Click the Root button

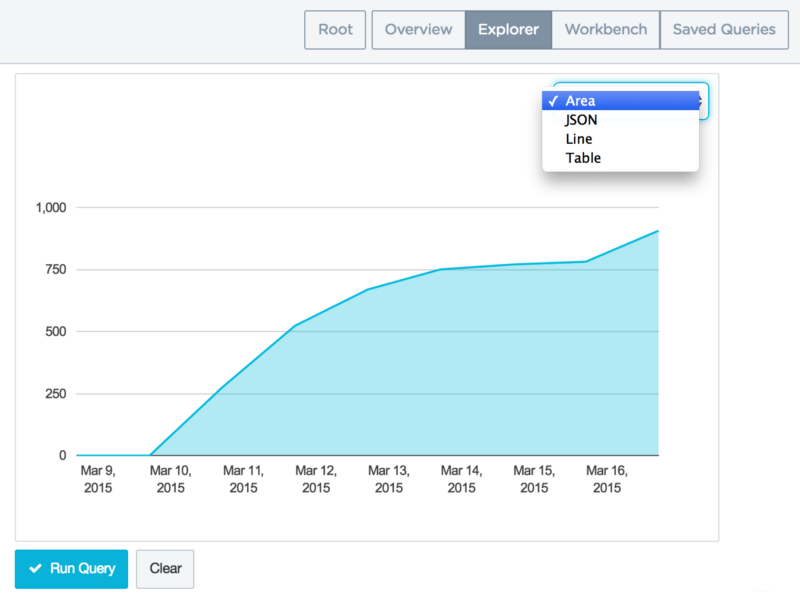pos(335,30)
